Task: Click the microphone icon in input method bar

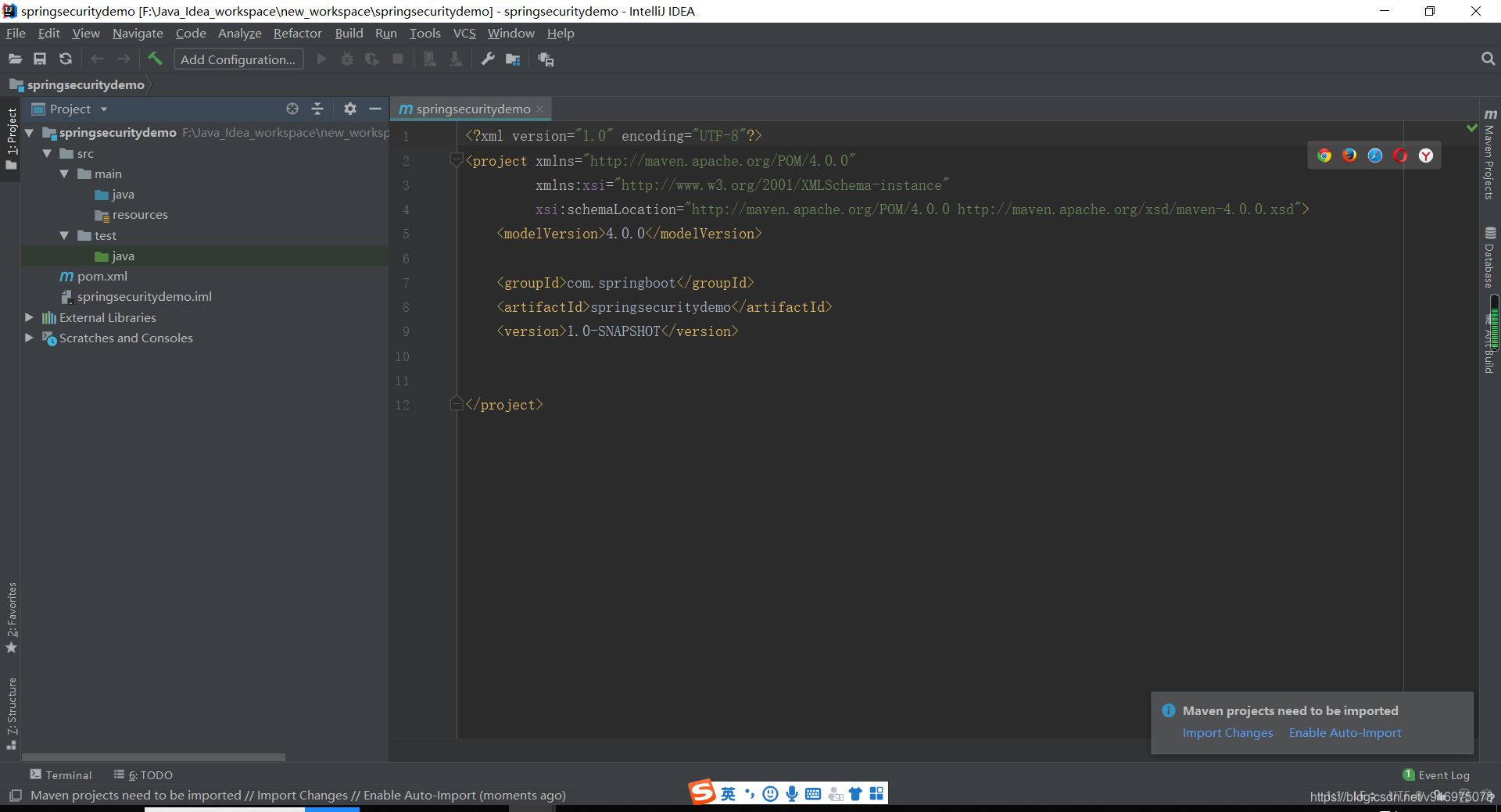Action: click(x=792, y=794)
